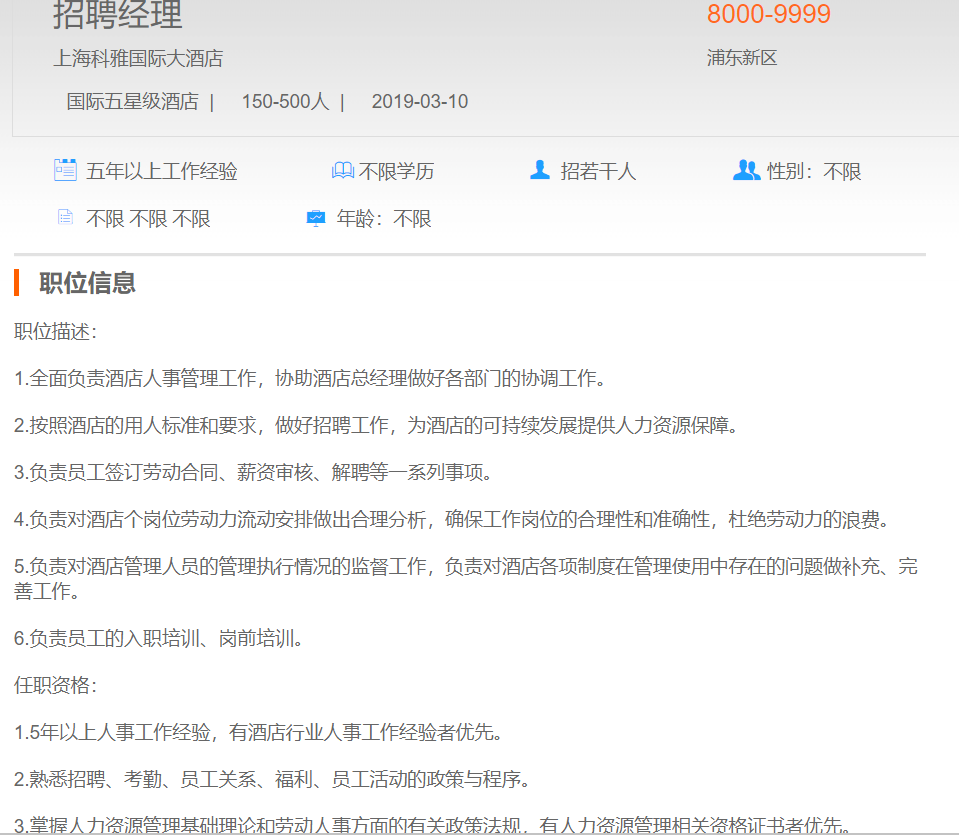This screenshot has width=959, height=837.
Task: Click the 职位描述 subheading
Action: coord(55,331)
